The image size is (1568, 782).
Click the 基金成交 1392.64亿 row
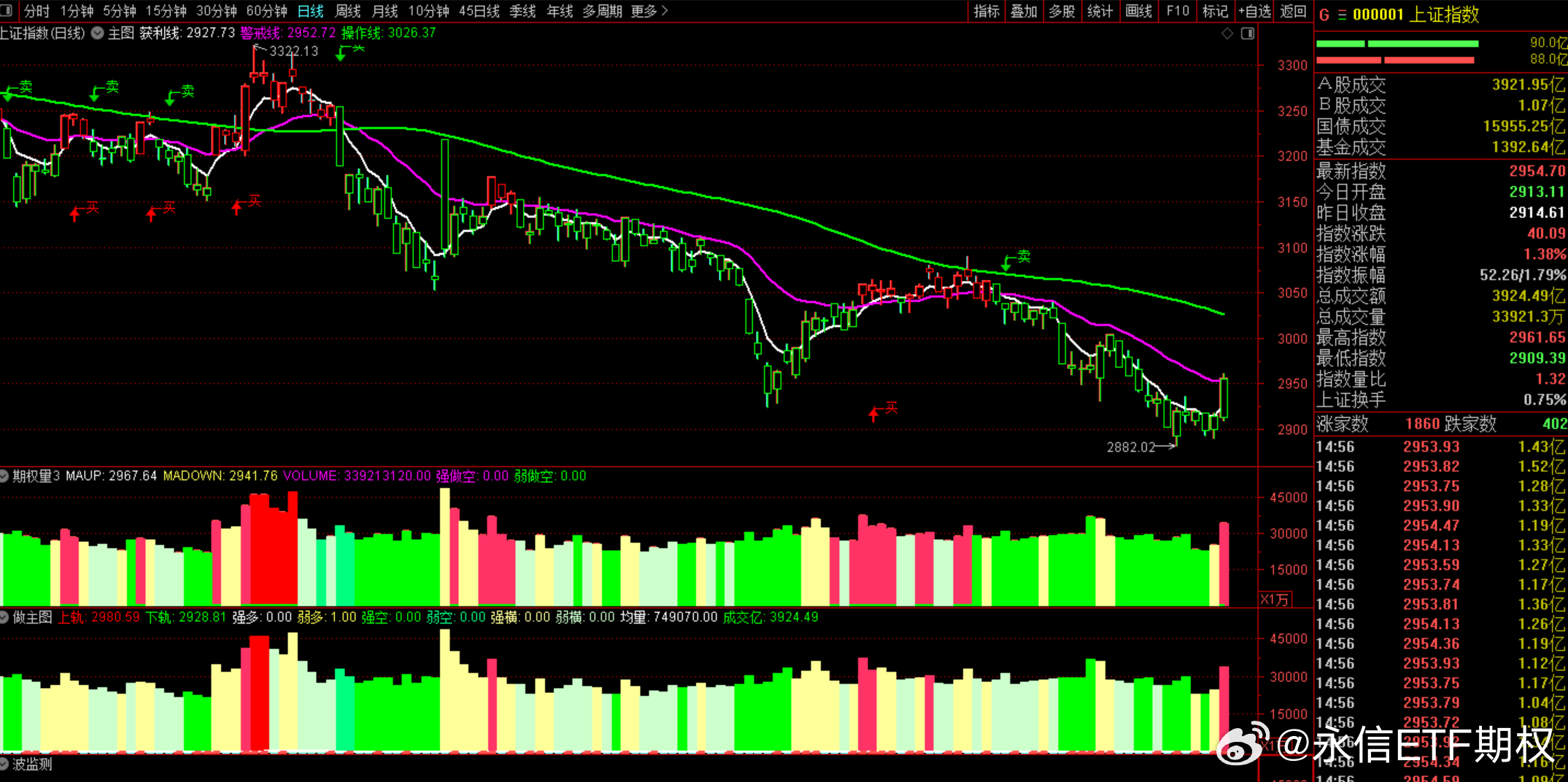(x=1441, y=147)
